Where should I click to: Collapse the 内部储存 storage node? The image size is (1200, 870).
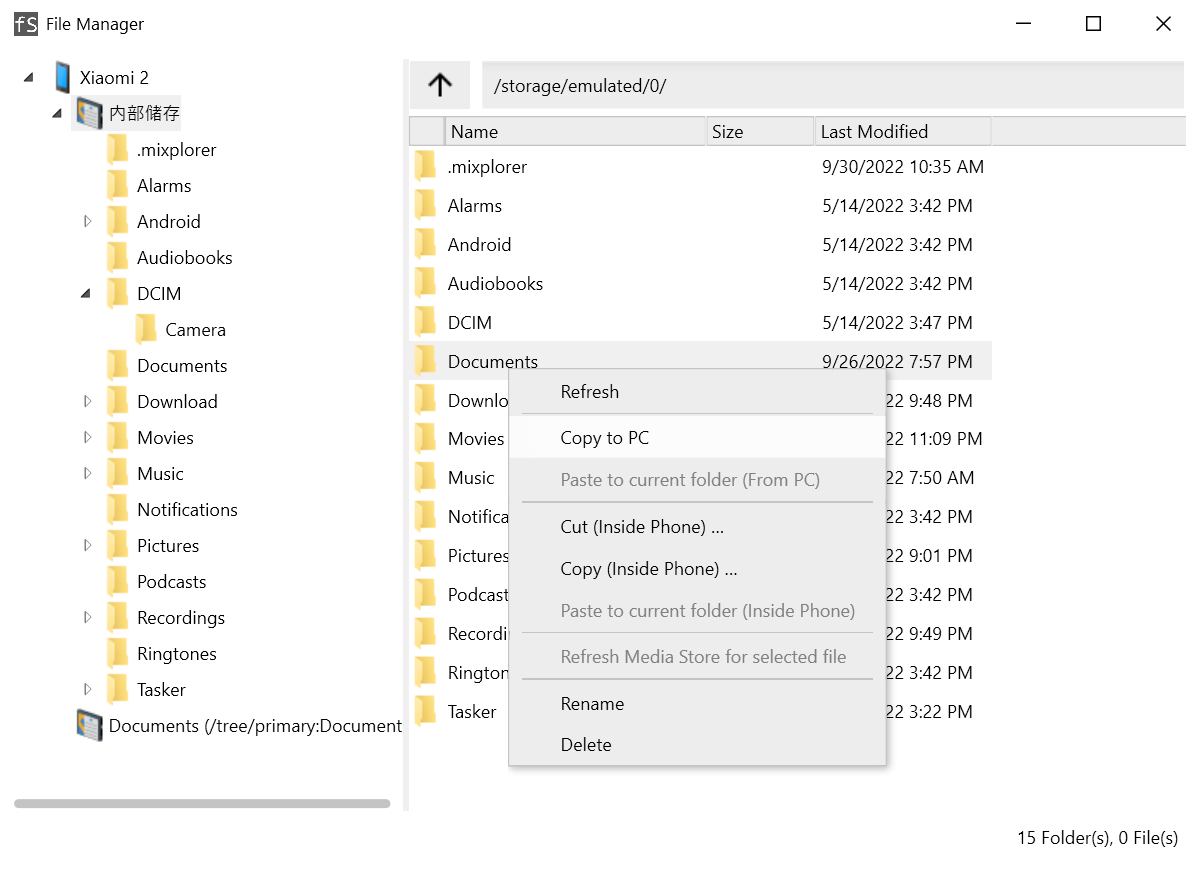[x=57, y=114]
